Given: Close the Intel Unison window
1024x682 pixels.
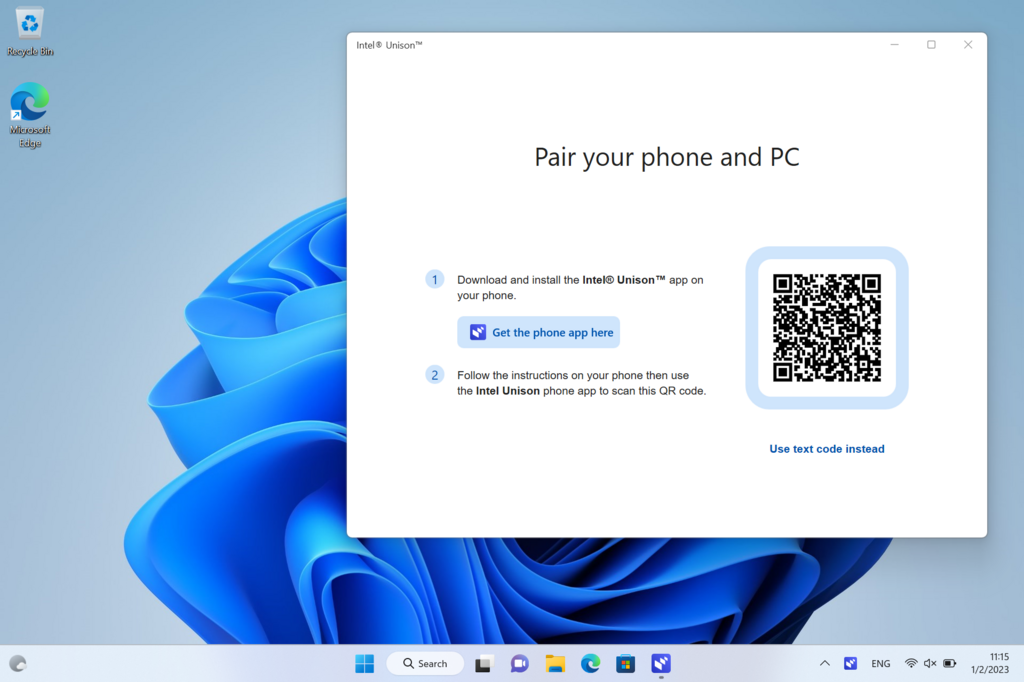Looking at the screenshot, I should coord(968,44).
